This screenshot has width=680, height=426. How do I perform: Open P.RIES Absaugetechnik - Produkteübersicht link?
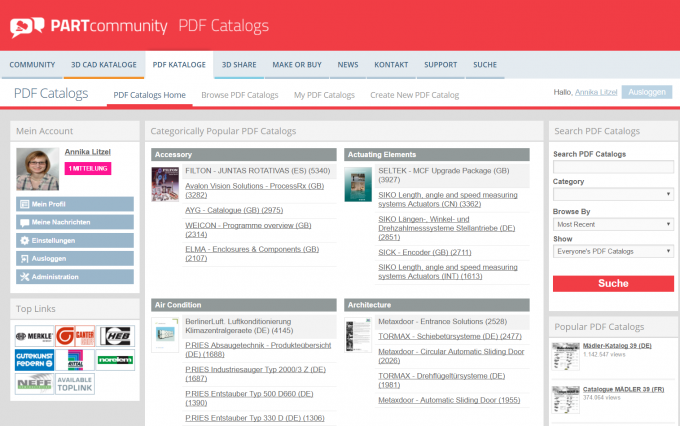258,350
